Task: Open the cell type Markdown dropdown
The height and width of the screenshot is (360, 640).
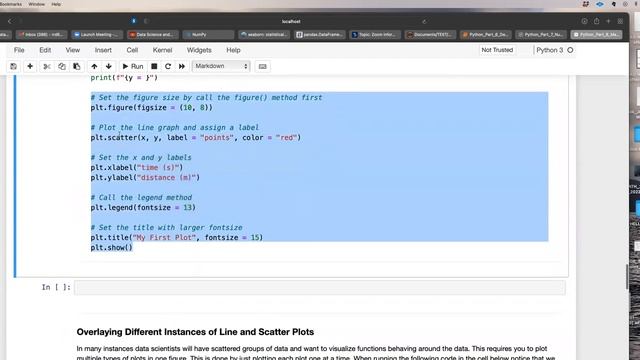Action: point(221,66)
